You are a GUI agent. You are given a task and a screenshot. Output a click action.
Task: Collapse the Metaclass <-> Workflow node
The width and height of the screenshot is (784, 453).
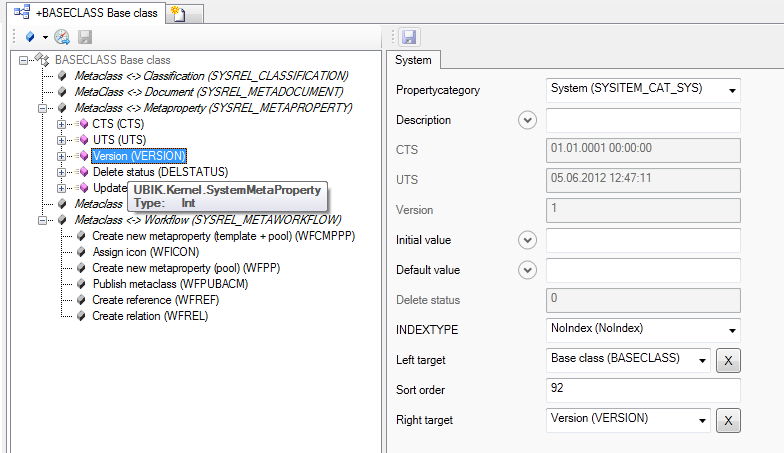42,220
